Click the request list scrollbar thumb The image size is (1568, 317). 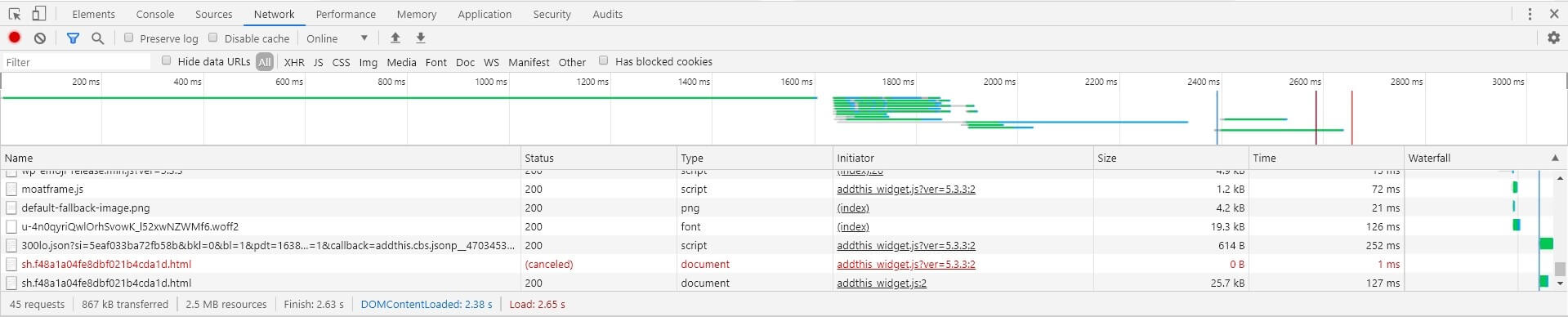click(x=1560, y=269)
